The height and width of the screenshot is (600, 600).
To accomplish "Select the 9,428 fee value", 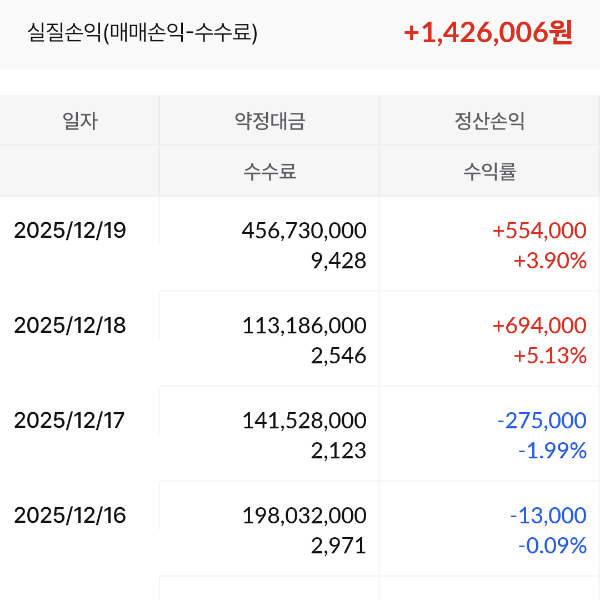I will coord(339,261).
